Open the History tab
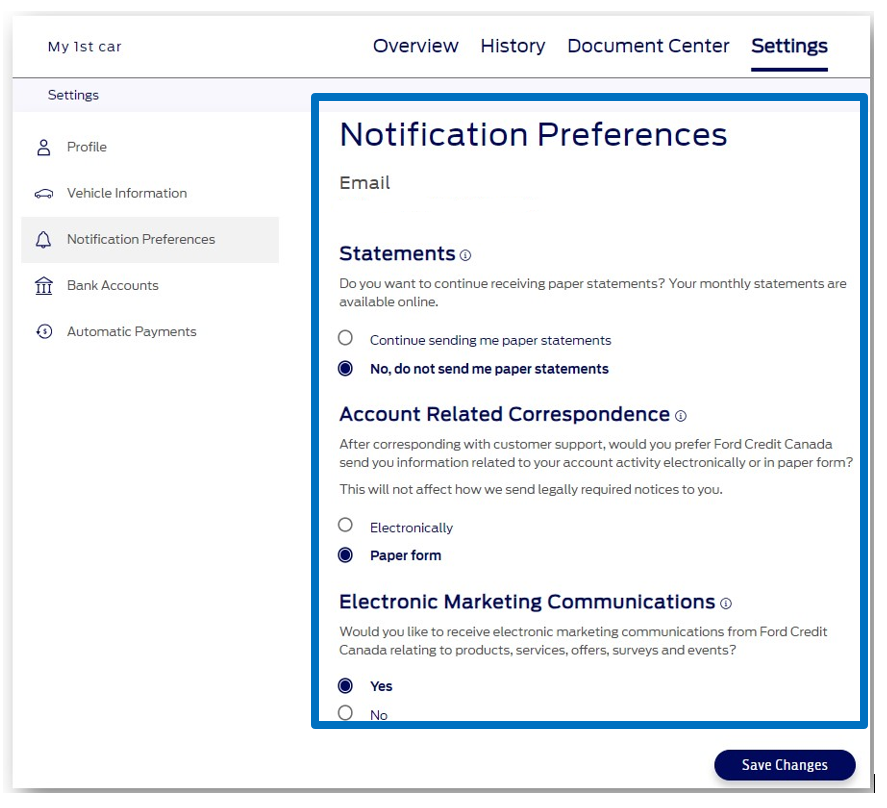 (x=513, y=46)
